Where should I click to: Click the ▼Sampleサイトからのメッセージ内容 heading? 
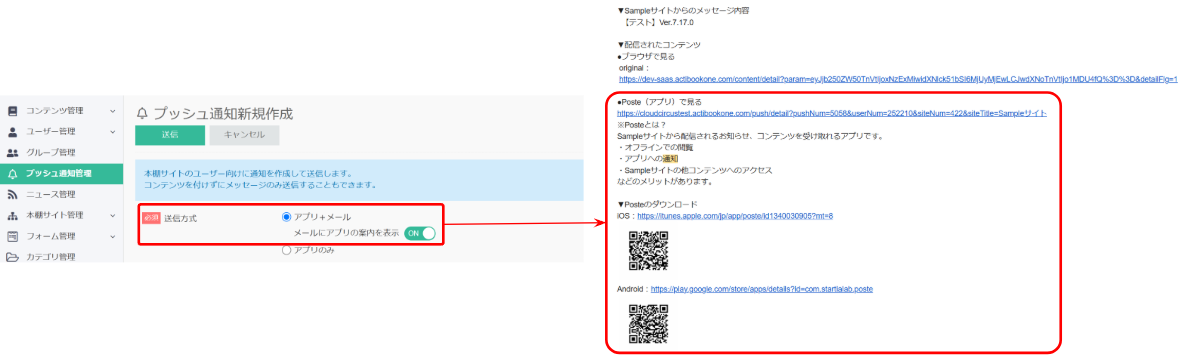point(683,11)
